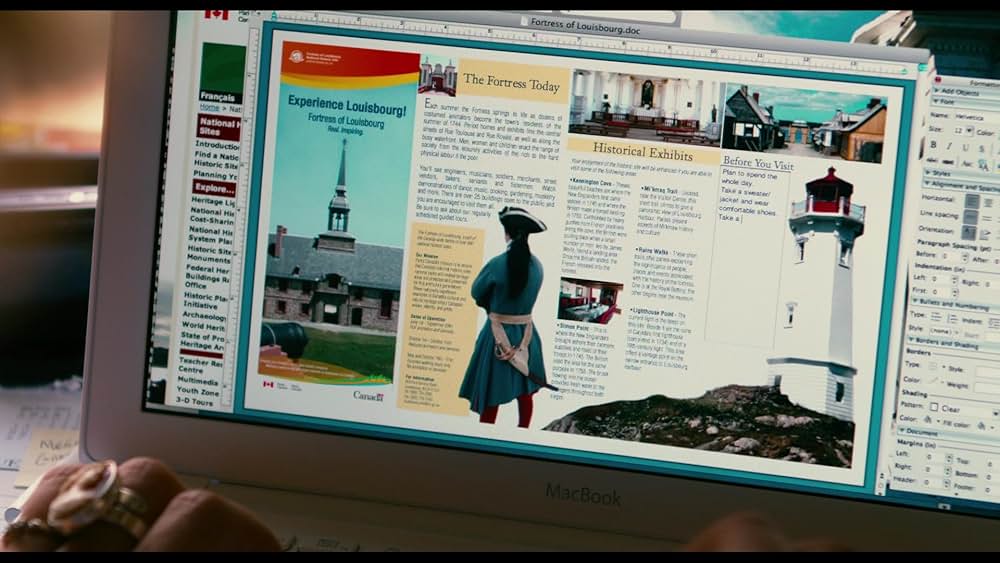The width and height of the screenshot is (1000, 563).
Task: Open the Youth Zone sidebar link
Action: (200, 392)
